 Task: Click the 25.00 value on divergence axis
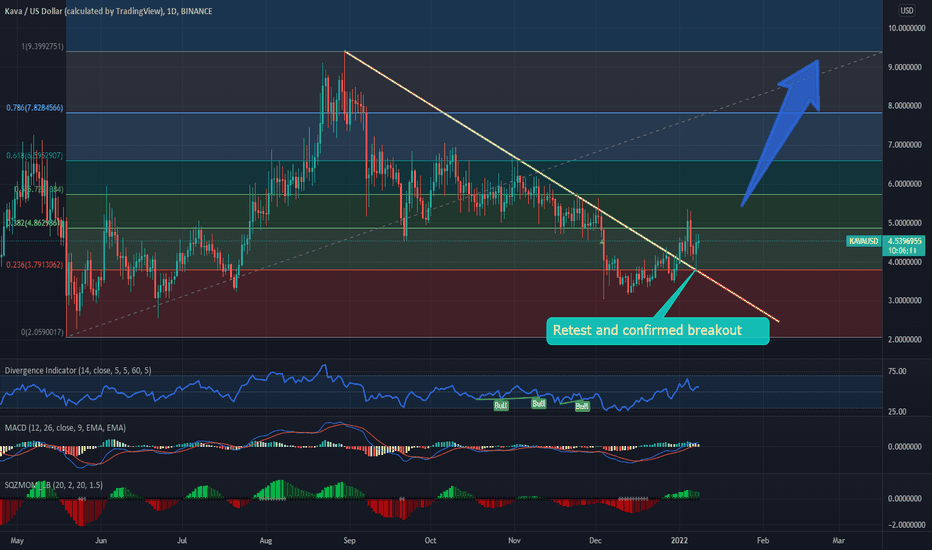[897, 411]
